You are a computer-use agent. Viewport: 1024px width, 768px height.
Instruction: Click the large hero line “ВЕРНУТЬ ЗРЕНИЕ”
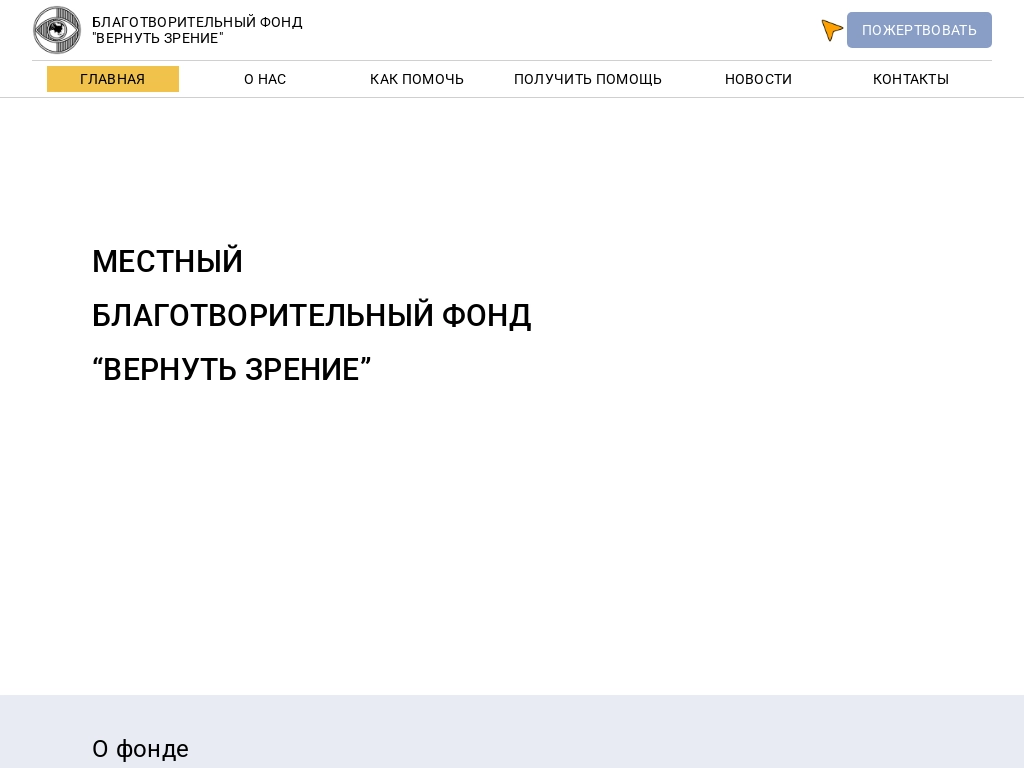(x=231, y=370)
